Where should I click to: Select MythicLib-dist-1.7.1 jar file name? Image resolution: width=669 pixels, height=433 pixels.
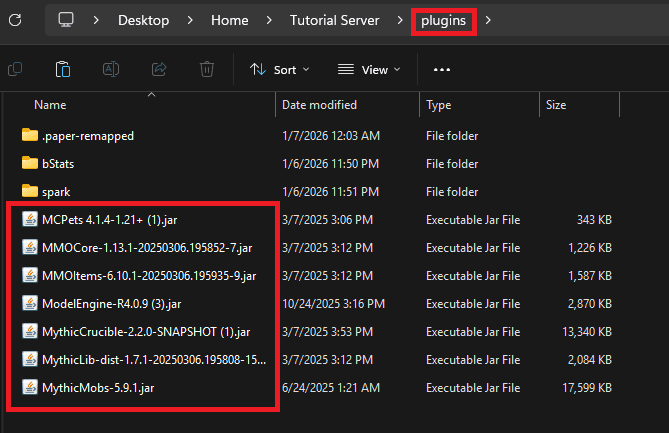[x=154, y=360]
